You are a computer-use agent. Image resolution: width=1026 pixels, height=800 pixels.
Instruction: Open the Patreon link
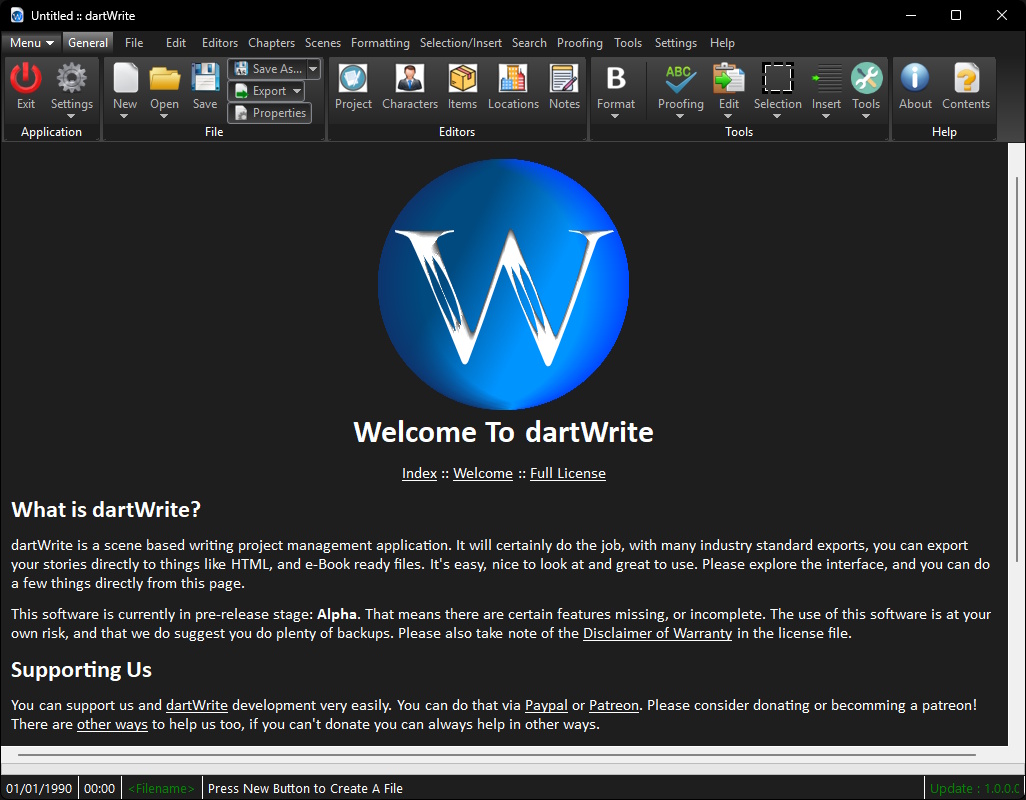613,705
